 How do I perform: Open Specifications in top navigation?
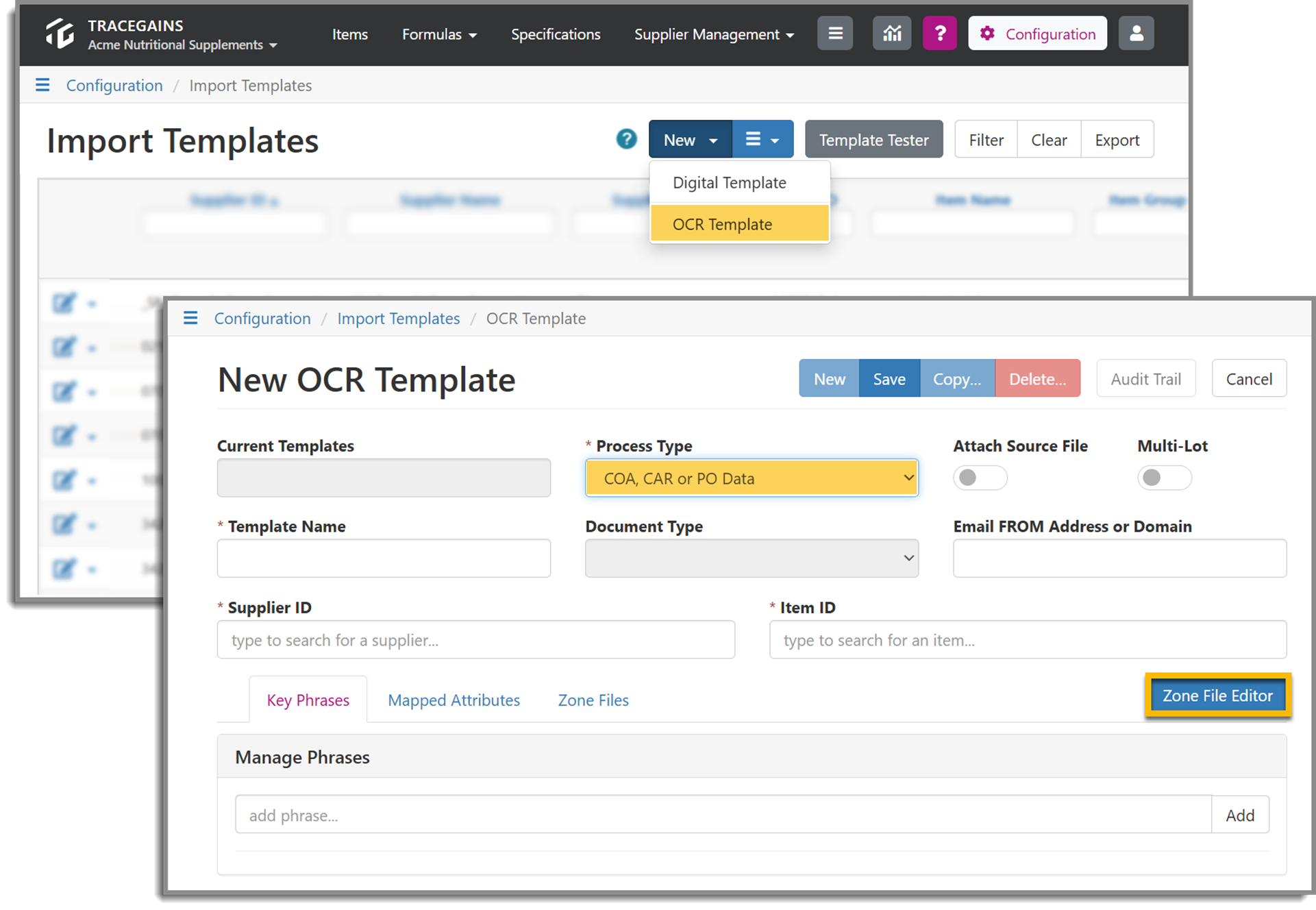coord(556,34)
